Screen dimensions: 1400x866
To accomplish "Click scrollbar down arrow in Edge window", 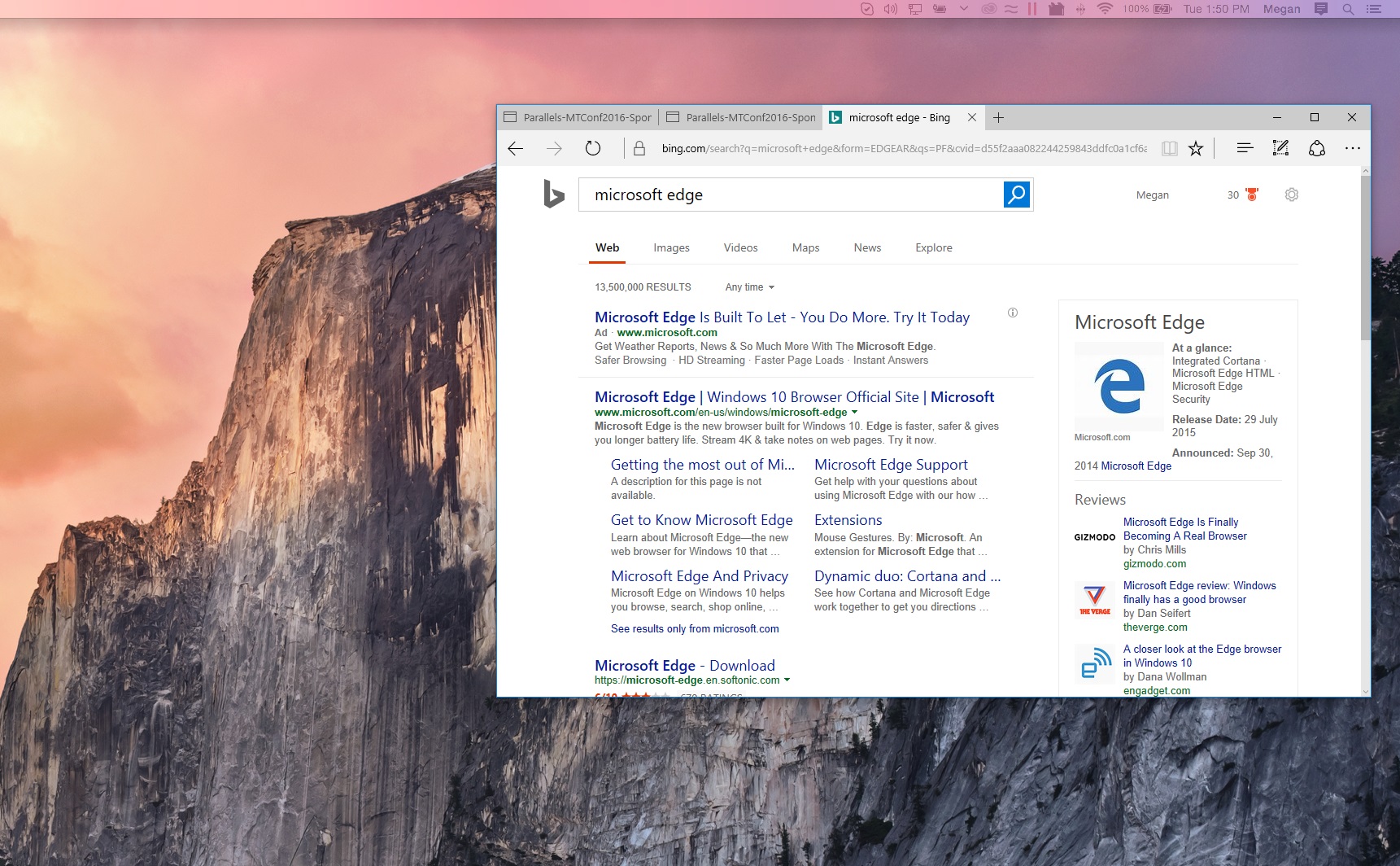I will pyautogui.click(x=1365, y=691).
